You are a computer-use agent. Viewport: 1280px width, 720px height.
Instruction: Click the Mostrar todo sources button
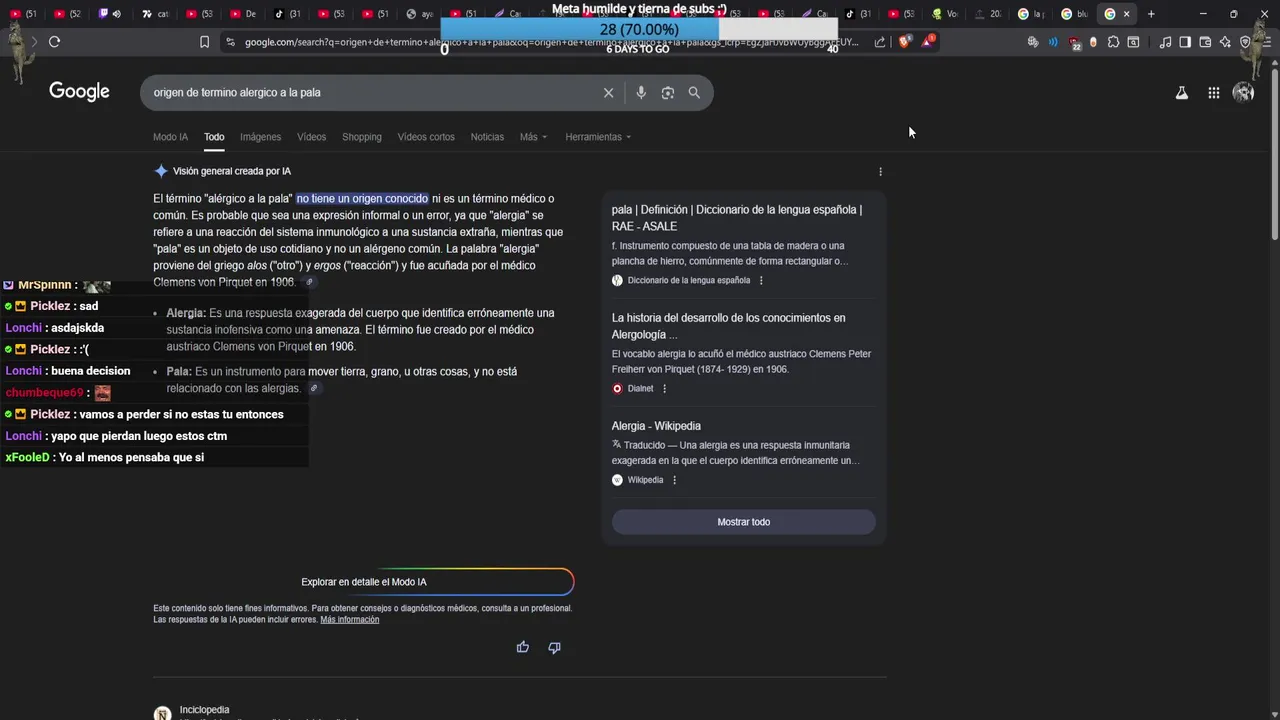(743, 522)
